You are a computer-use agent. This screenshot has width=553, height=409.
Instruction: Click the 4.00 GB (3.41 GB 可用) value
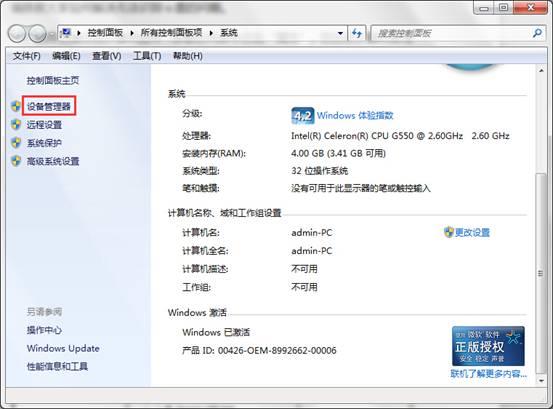coord(338,153)
